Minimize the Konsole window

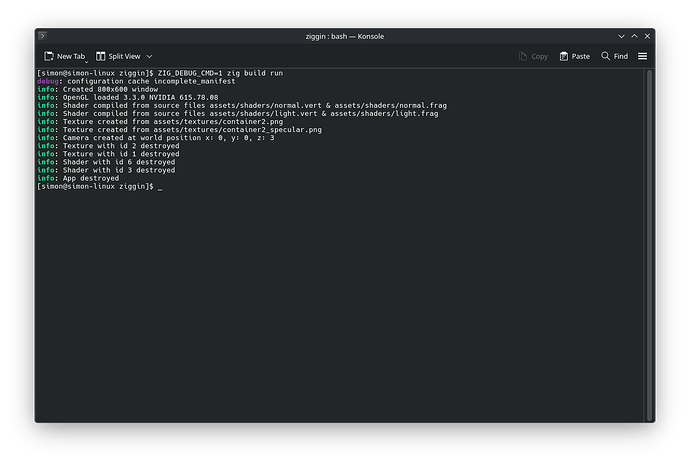(x=621, y=36)
